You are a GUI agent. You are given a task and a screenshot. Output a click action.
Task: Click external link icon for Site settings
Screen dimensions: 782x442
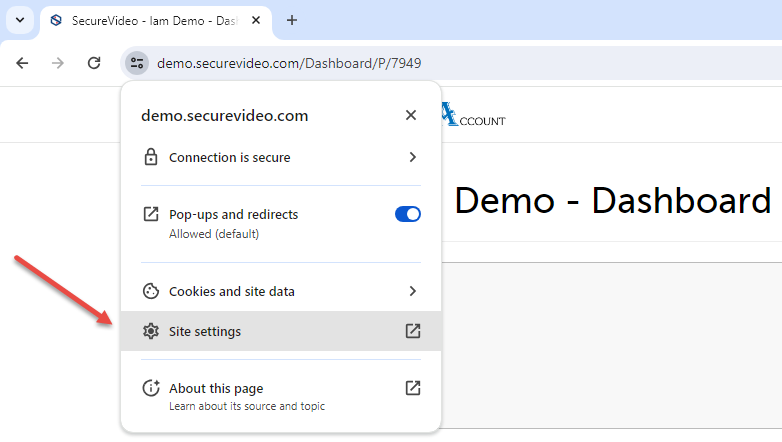click(412, 331)
